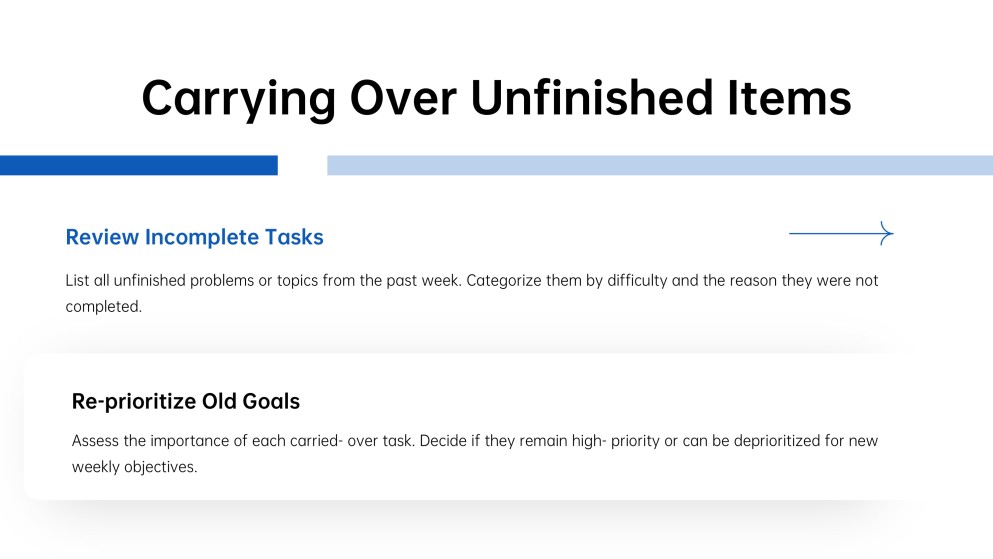
Task: Open the 'Review Incomplete Tasks' heading
Action: pyautogui.click(x=194, y=237)
